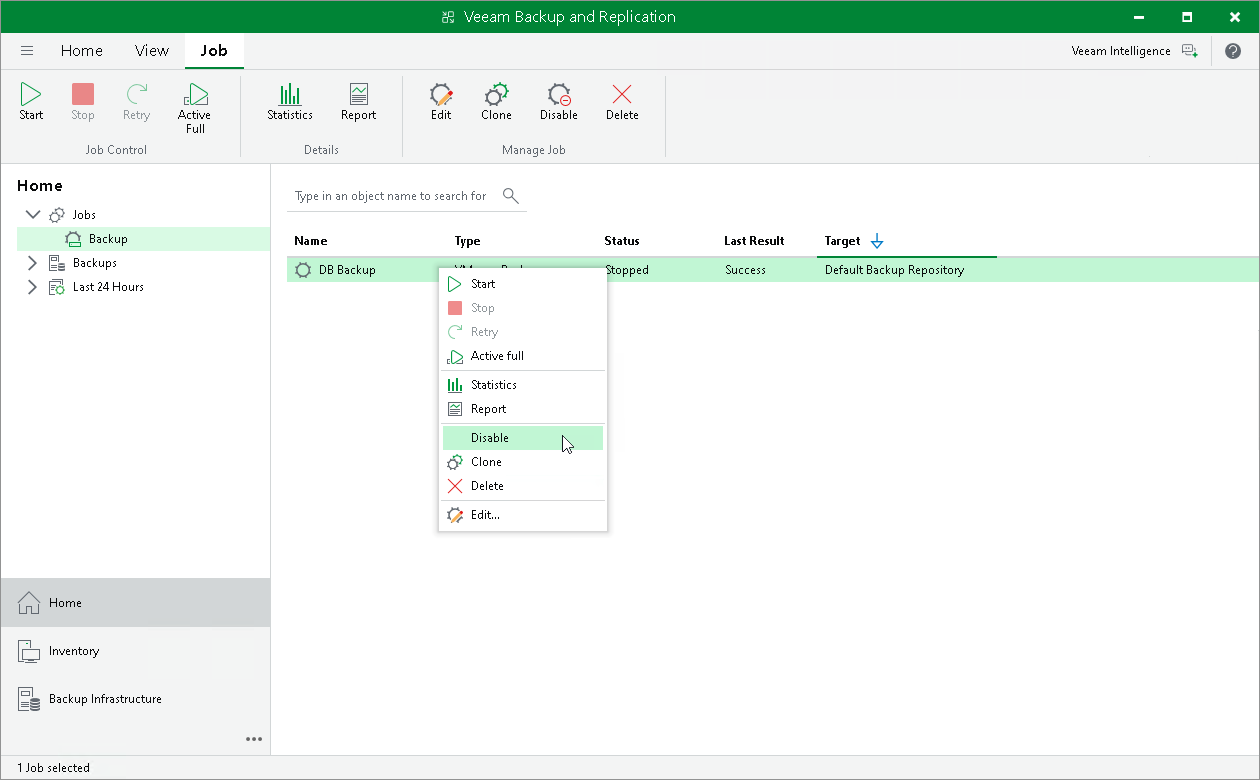
Task: Choose Disable in the context menu
Action: (523, 438)
